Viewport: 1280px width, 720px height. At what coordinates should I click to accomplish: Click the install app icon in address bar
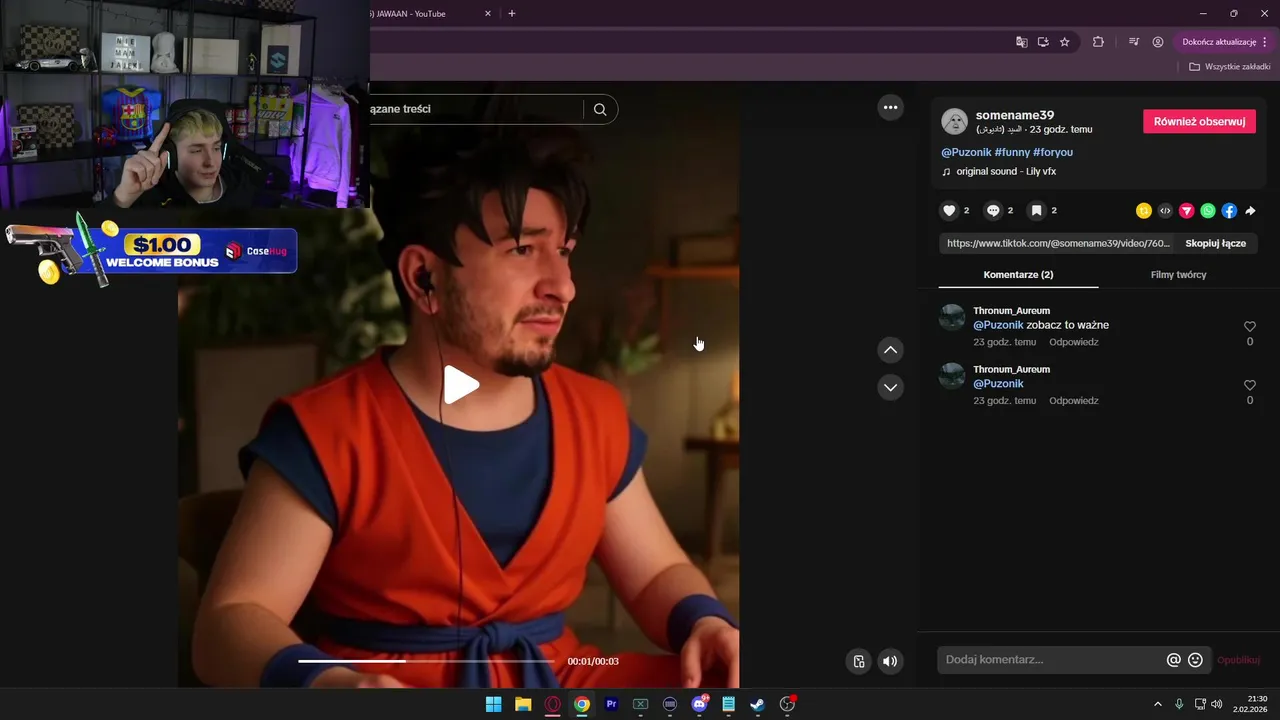[1043, 42]
